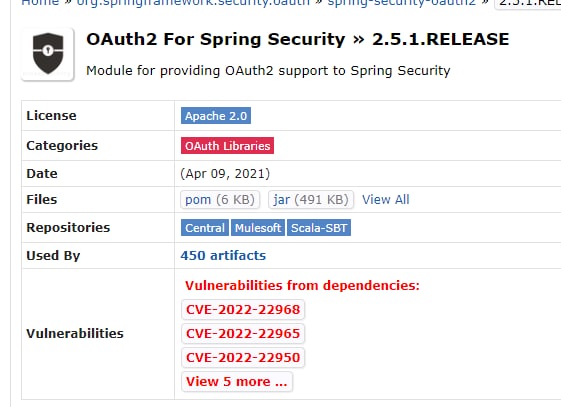The height and width of the screenshot is (407, 561).
Task: Click the shield lock artifact icon
Action: tap(48, 54)
